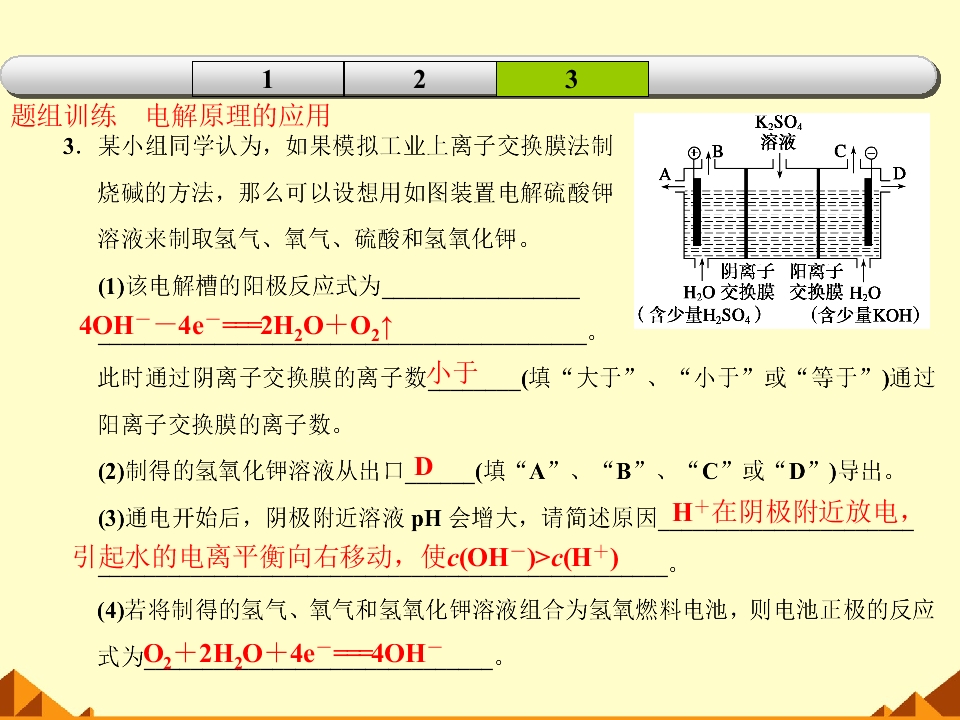Image resolution: width=960 pixels, height=720 pixels.
Task: Click the red text H⁺在阴极附近放电
Action: (x=791, y=512)
